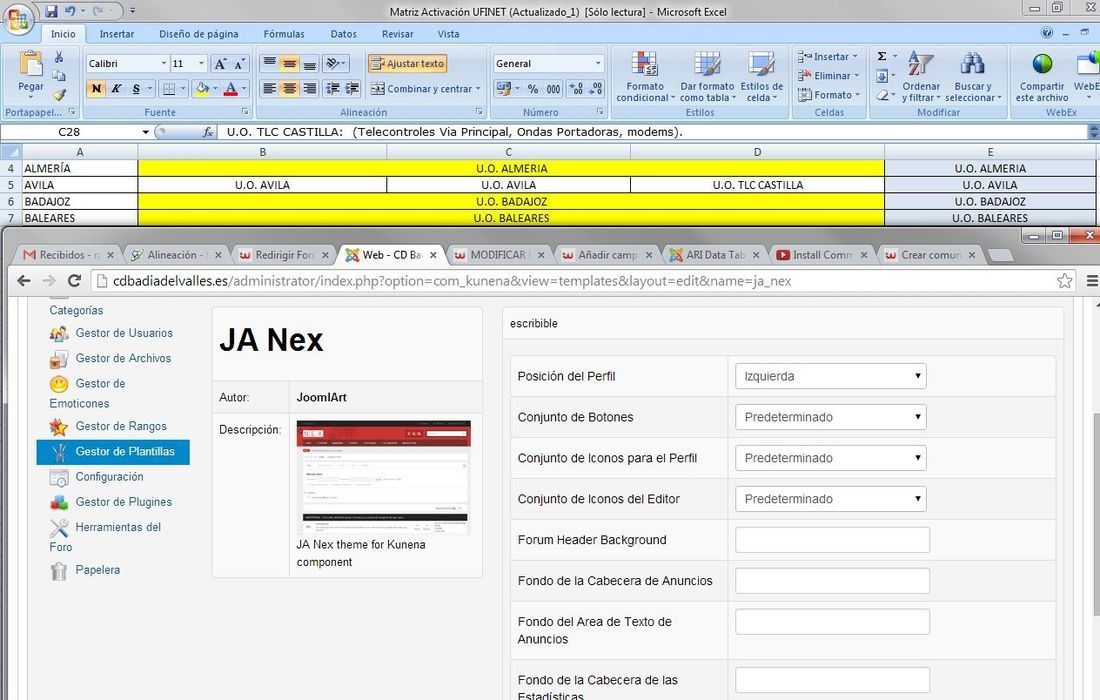Expand the Excel Name Box dropdown arrow
Viewport: 1100px width, 700px height.
click(145, 132)
